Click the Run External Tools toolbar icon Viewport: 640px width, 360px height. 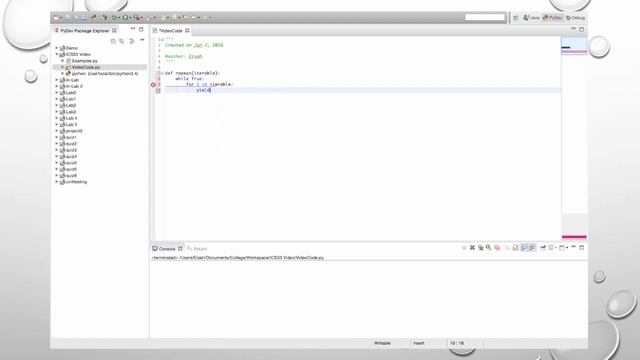click(x=137, y=18)
